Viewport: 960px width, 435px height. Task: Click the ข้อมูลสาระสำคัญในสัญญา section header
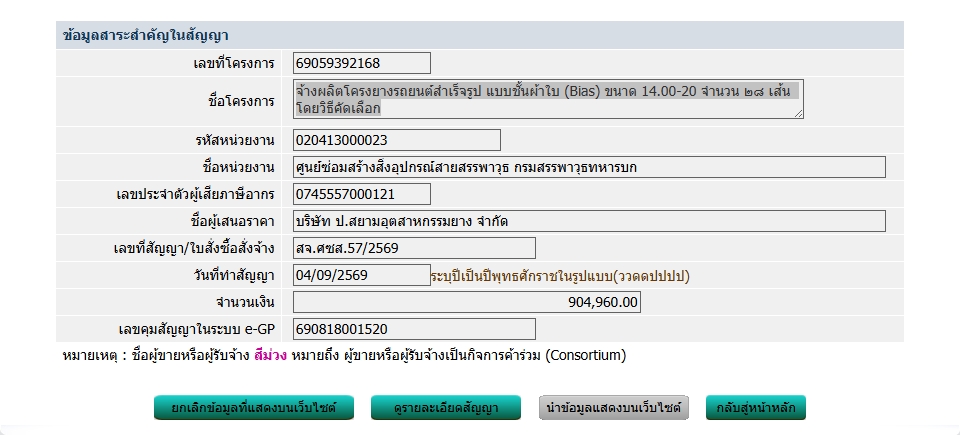(x=479, y=36)
